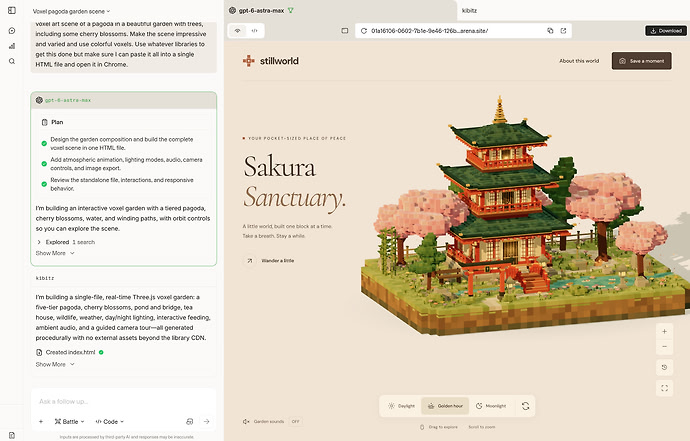
Task: Click the Wander a little arrow icon
Action: click(250, 261)
